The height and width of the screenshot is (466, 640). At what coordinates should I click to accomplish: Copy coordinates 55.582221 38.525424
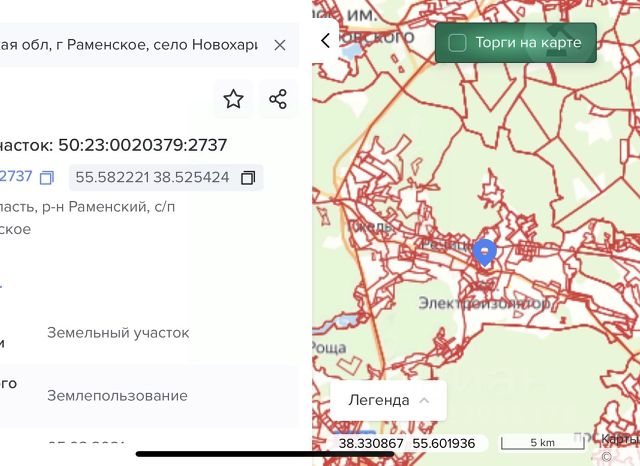[248, 178]
